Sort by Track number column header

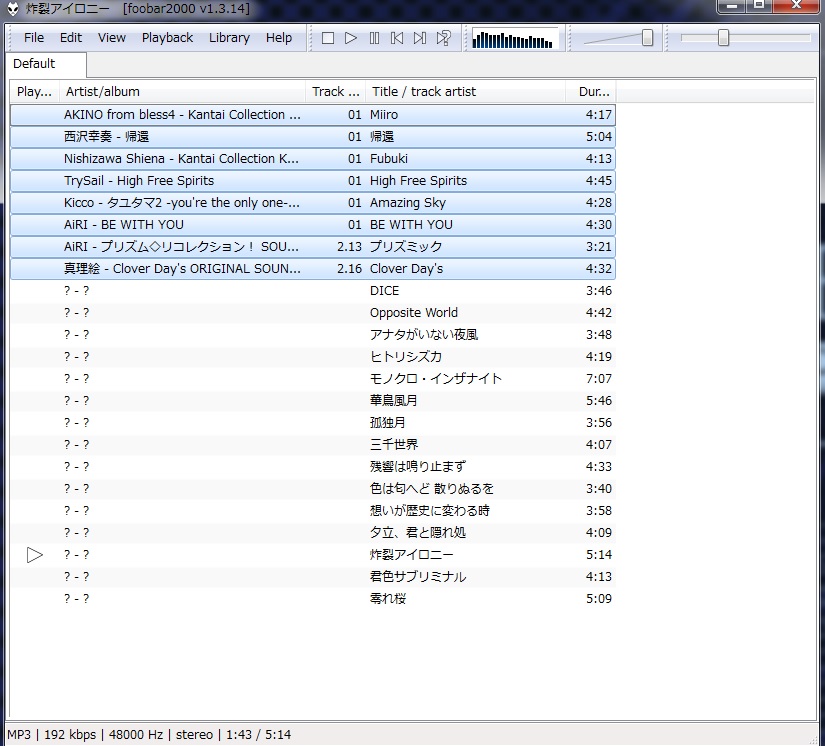335,92
